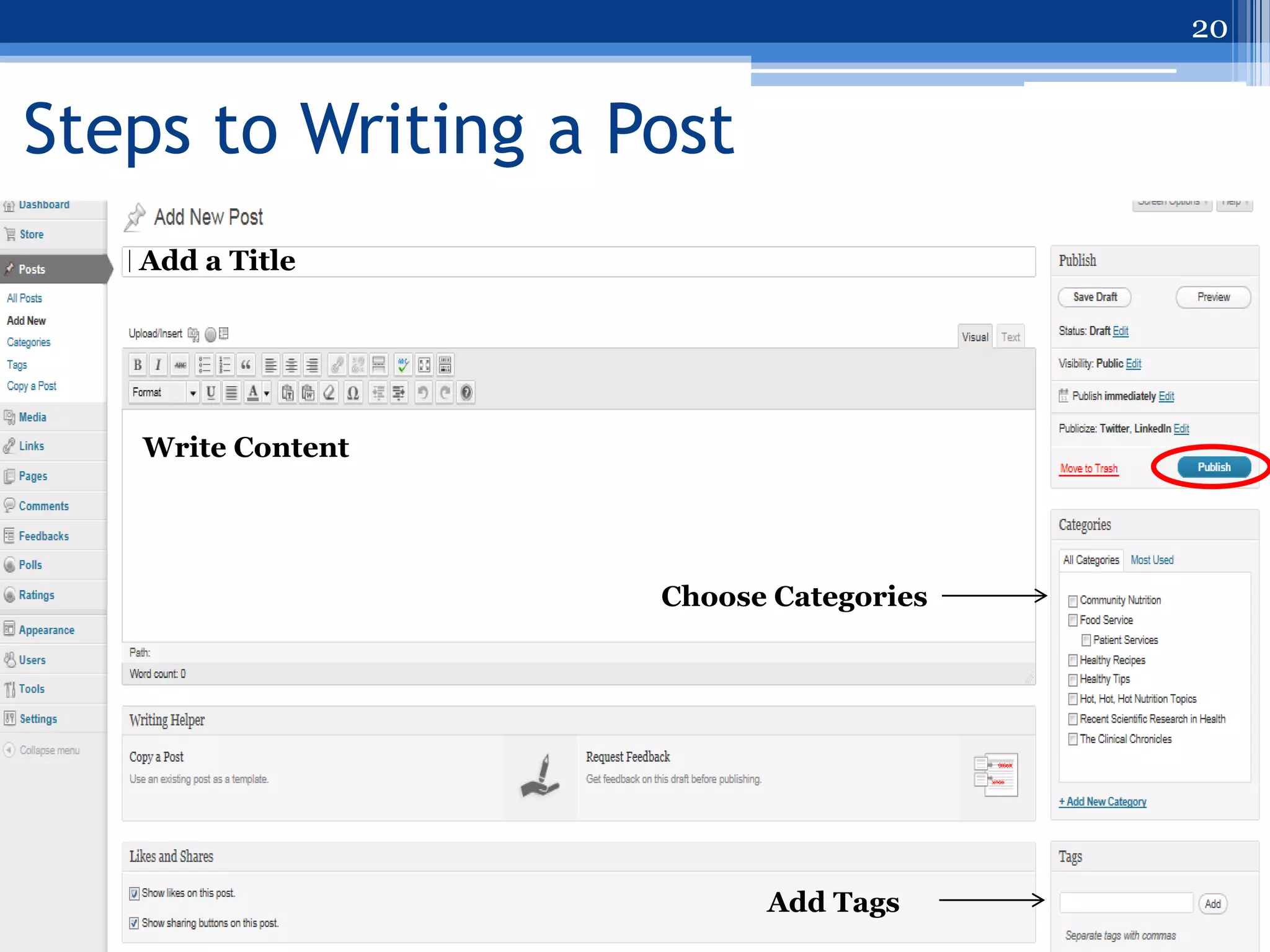Click the blue Publish button
The height and width of the screenshot is (952, 1270).
click(x=1214, y=467)
